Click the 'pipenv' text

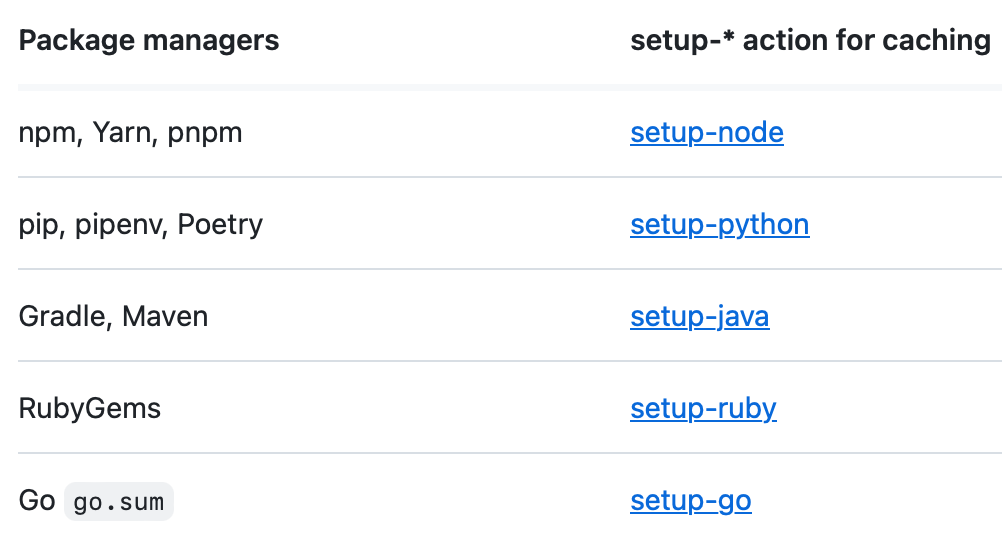111,225
